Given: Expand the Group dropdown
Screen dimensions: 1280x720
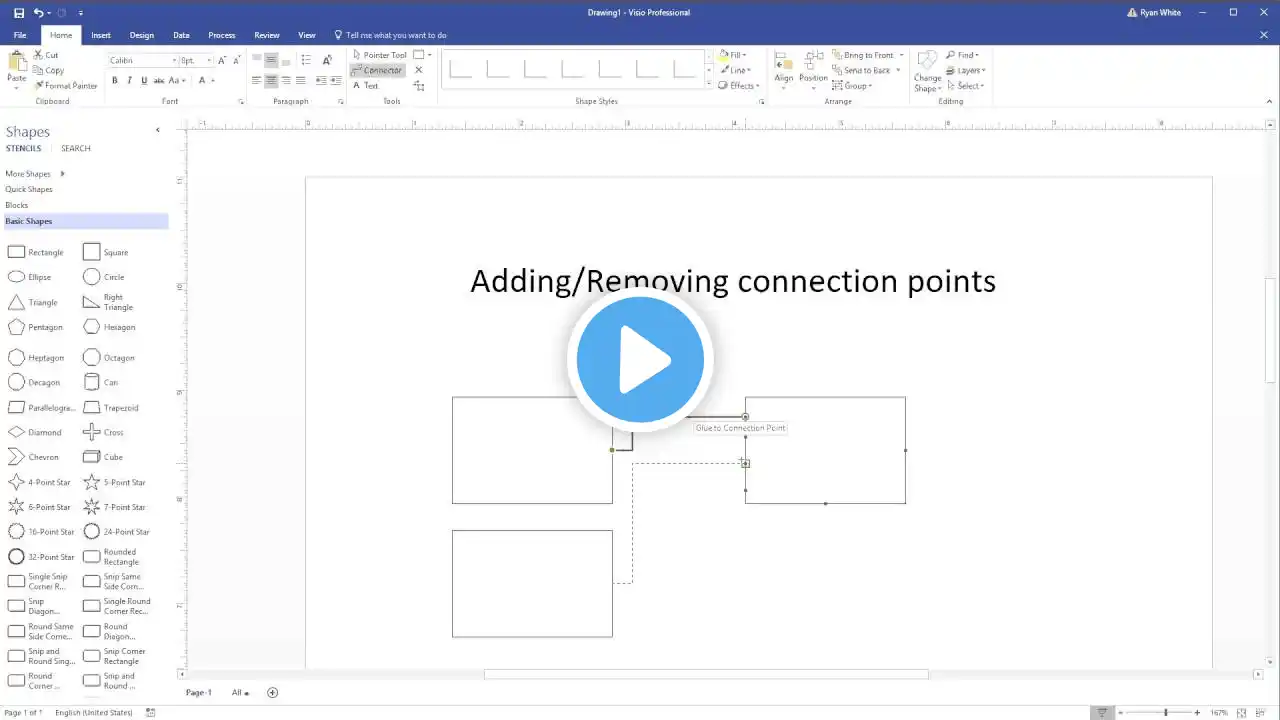Looking at the screenshot, I should 853,86.
